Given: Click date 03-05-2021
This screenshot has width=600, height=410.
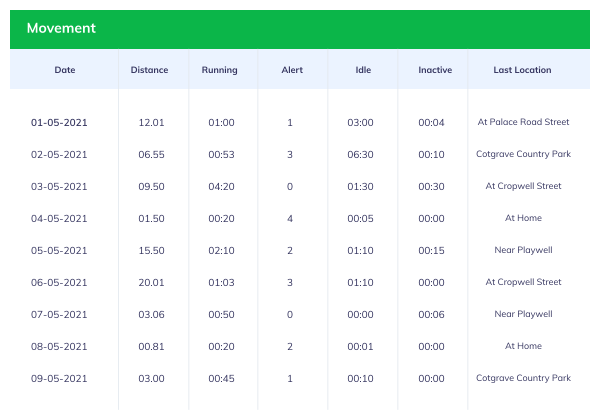Looking at the screenshot, I should pyautogui.click(x=59, y=186).
